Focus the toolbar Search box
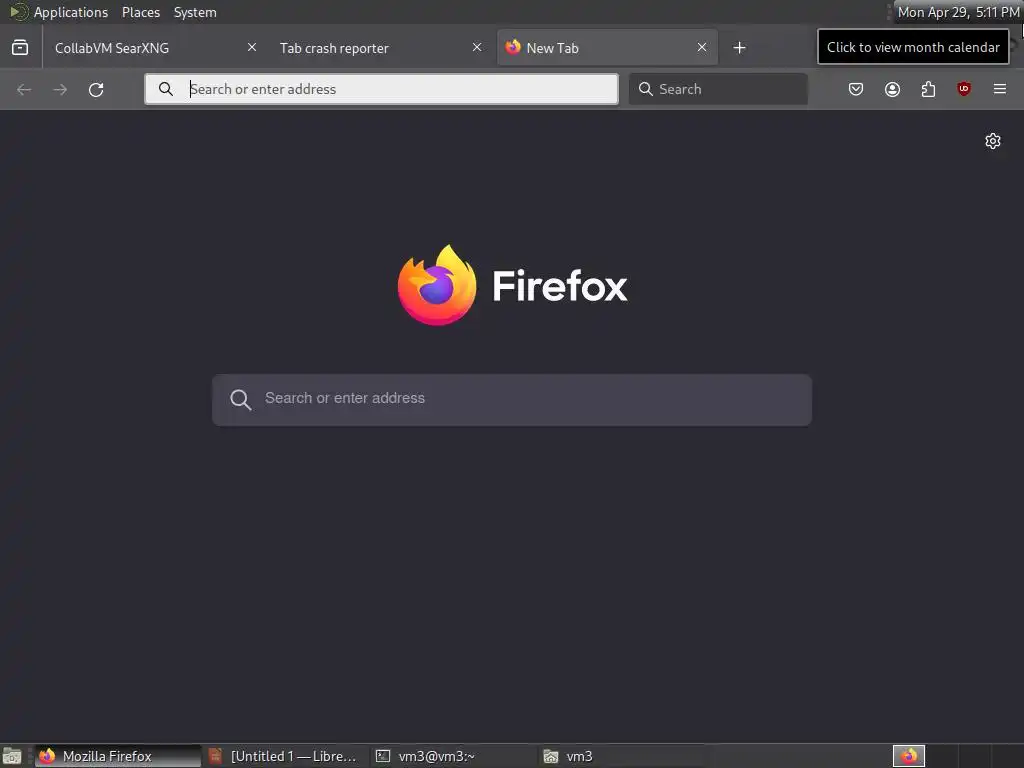The image size is (1024, 768). pos(718,89)
